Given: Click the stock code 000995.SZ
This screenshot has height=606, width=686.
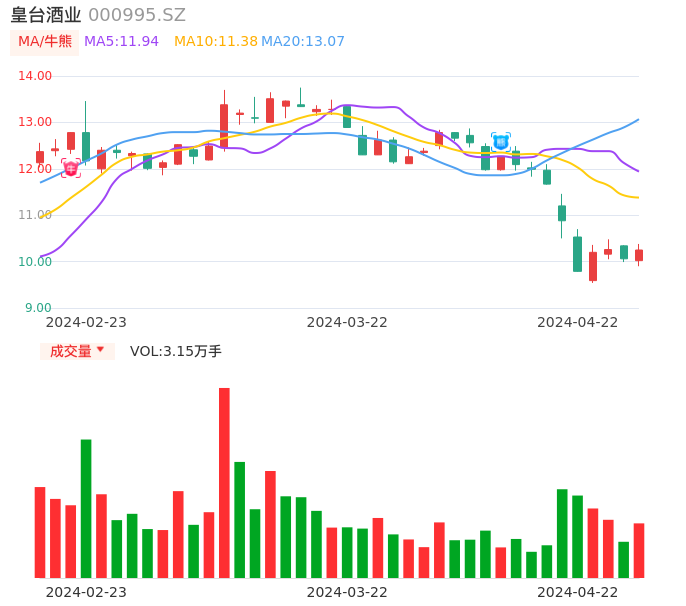Looking at the screenshot, I should tap(137, 15).
